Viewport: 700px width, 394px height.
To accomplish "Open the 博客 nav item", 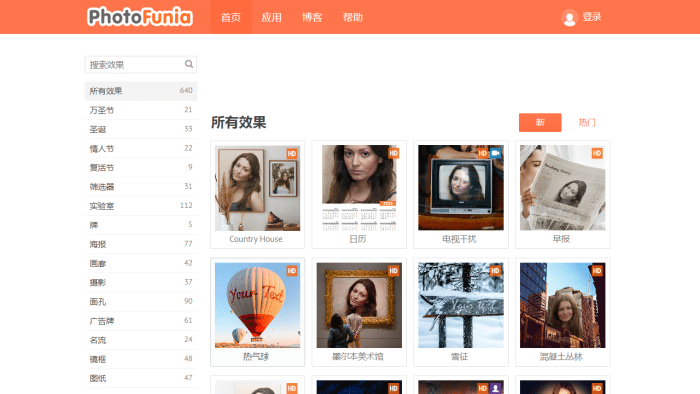I will click(x=312, y=17).
